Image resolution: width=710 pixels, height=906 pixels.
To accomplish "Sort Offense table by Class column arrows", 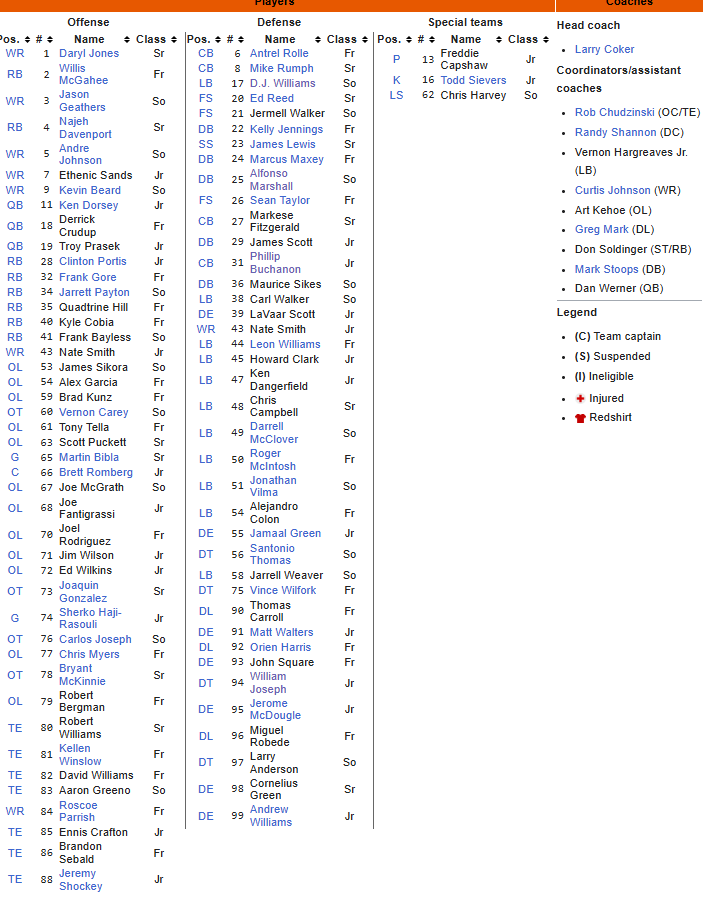I will point(174,39).
